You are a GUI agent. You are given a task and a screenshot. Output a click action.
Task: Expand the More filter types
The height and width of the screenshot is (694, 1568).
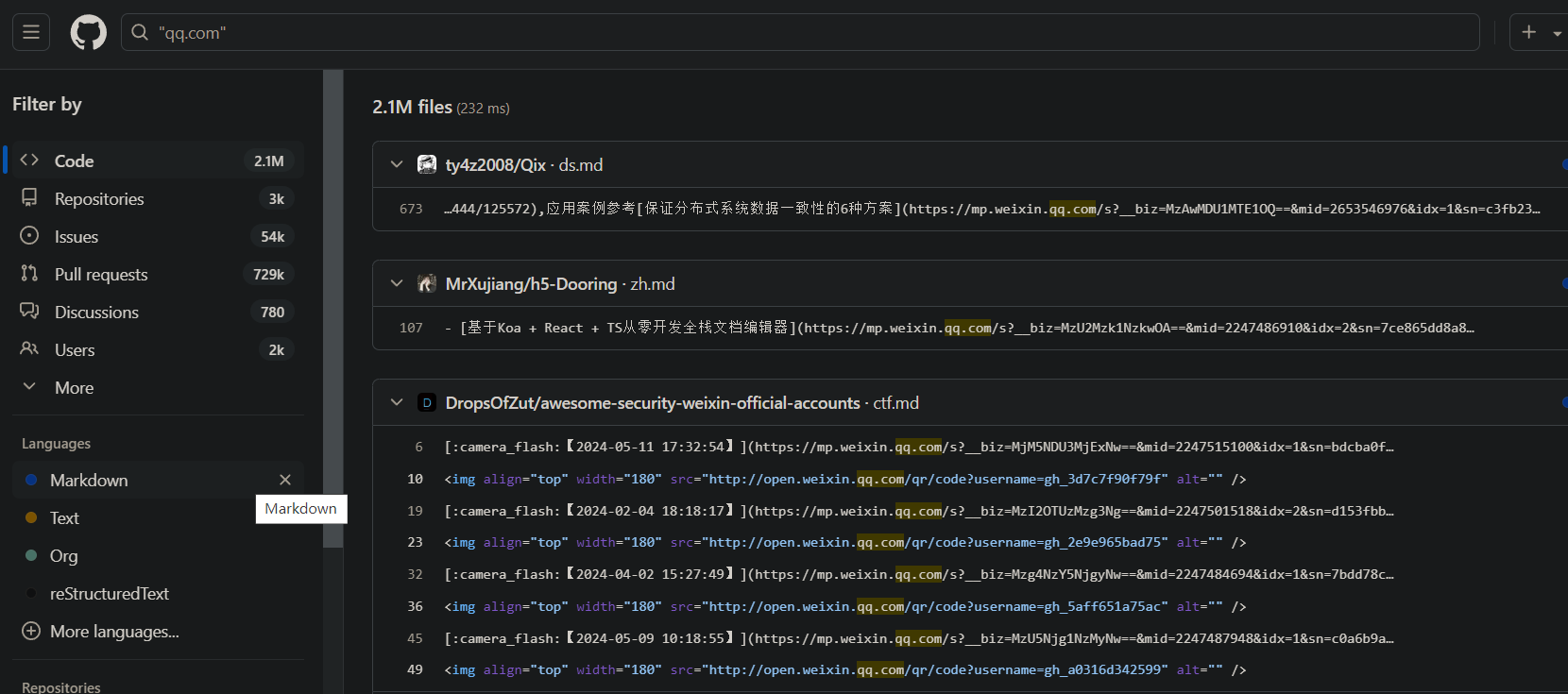coord(156,387)
